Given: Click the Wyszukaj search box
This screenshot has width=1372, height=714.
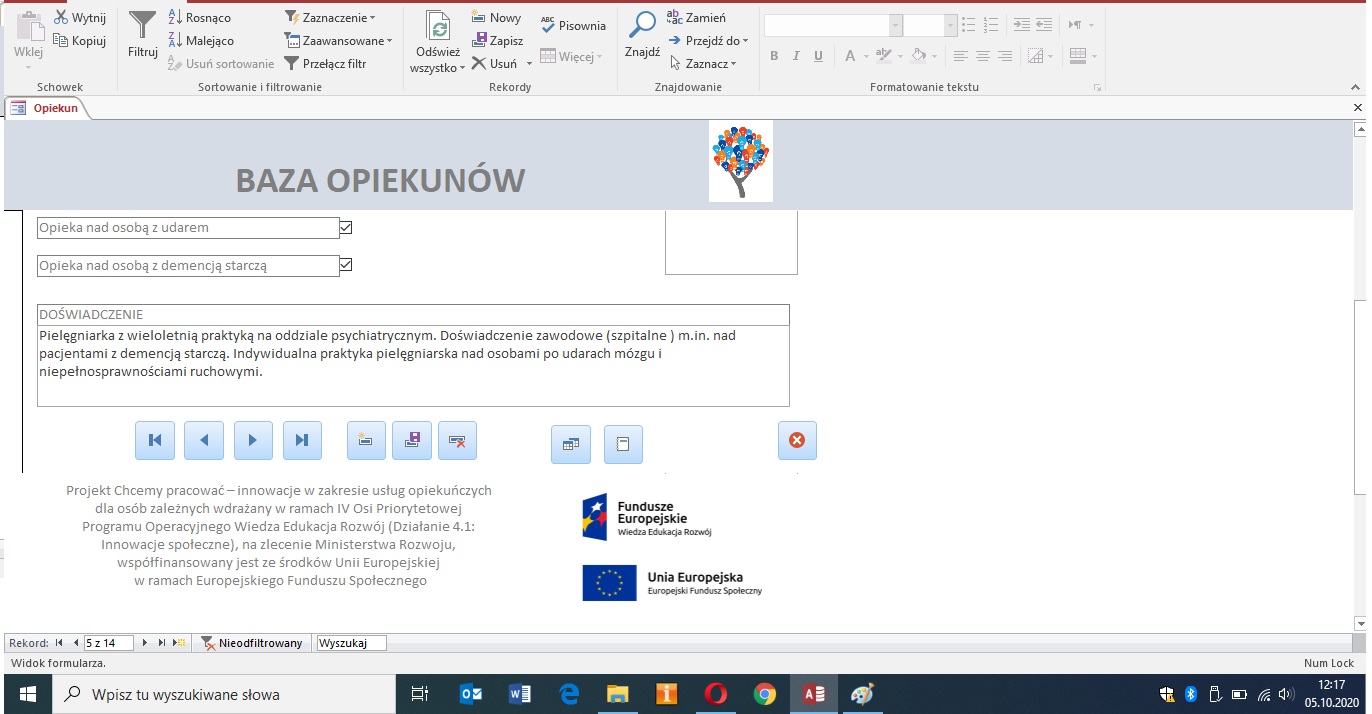Looking at the screenshot, I should pos(350,643).
